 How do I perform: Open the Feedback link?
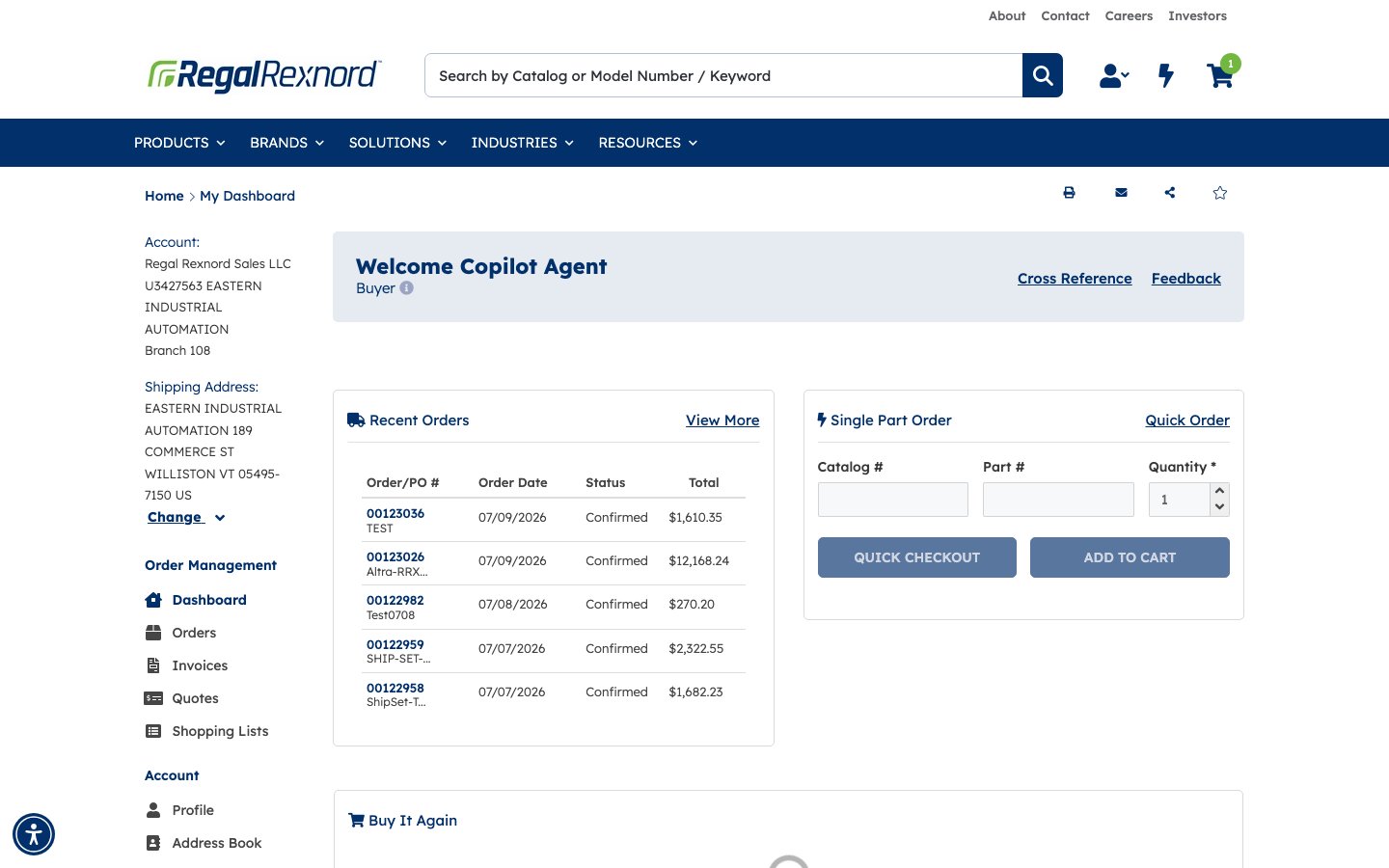click(x=1186, y=279)
